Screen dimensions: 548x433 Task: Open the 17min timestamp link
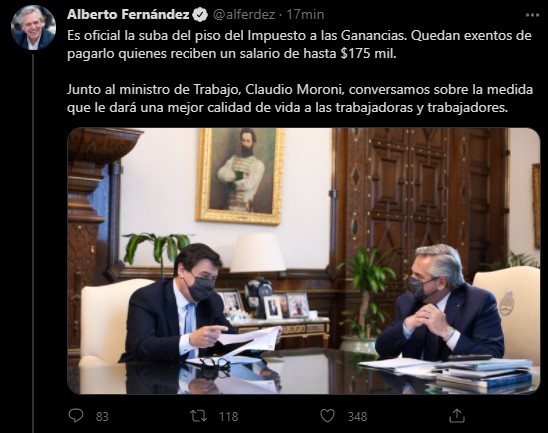tap(305, 15)
